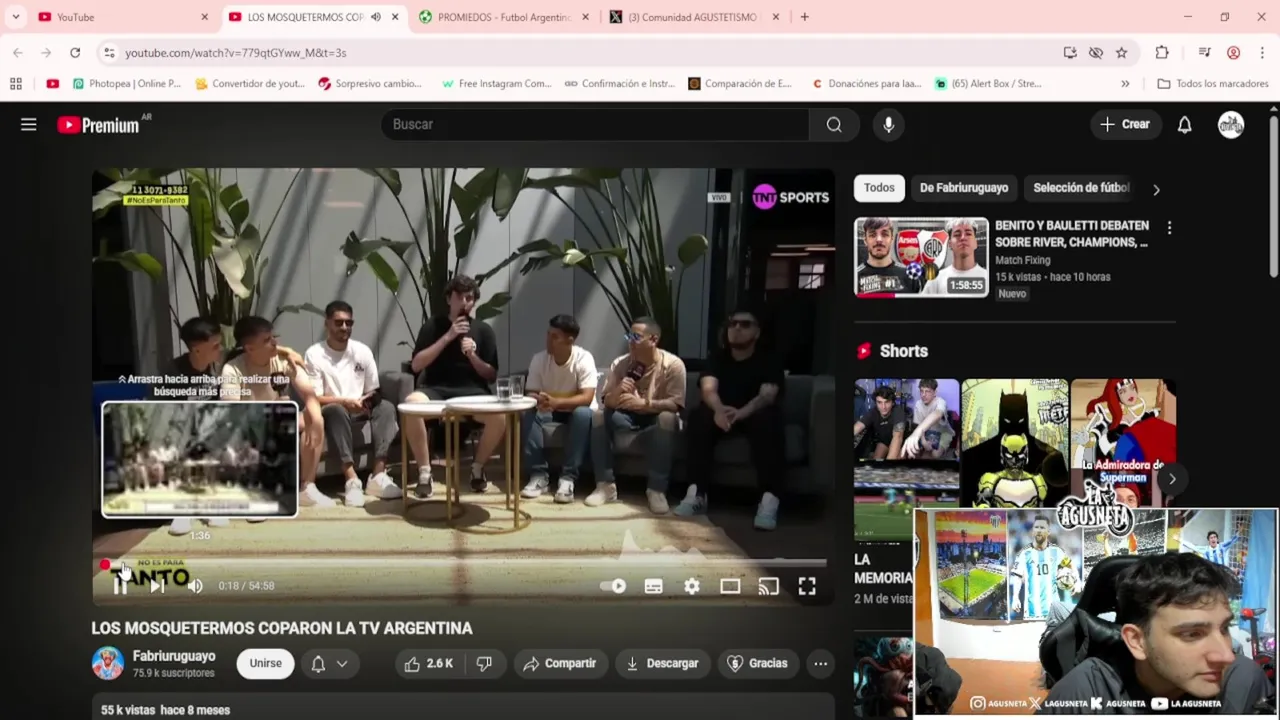The height and width of the screenshot is (720, 1280).
Task: Mute the playing tab via its speaker icon
Action: click(375, 17)
